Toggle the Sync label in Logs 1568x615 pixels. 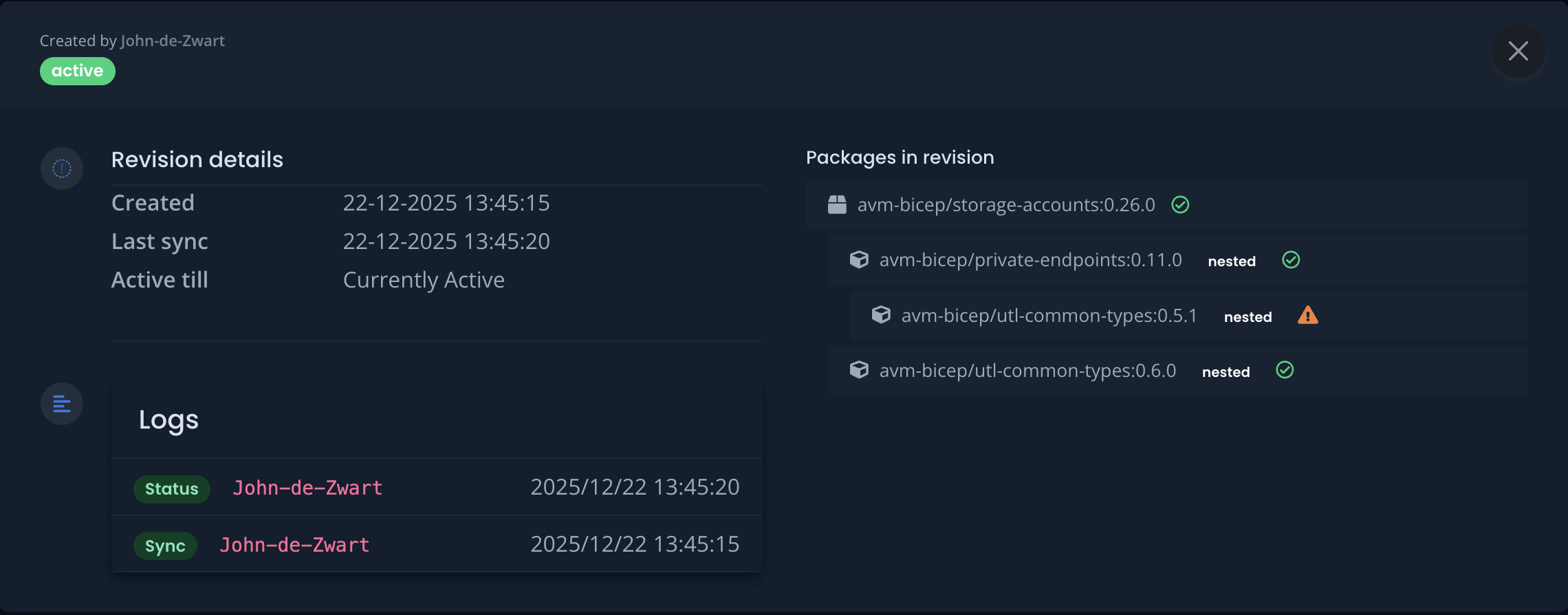coord(165,546)
